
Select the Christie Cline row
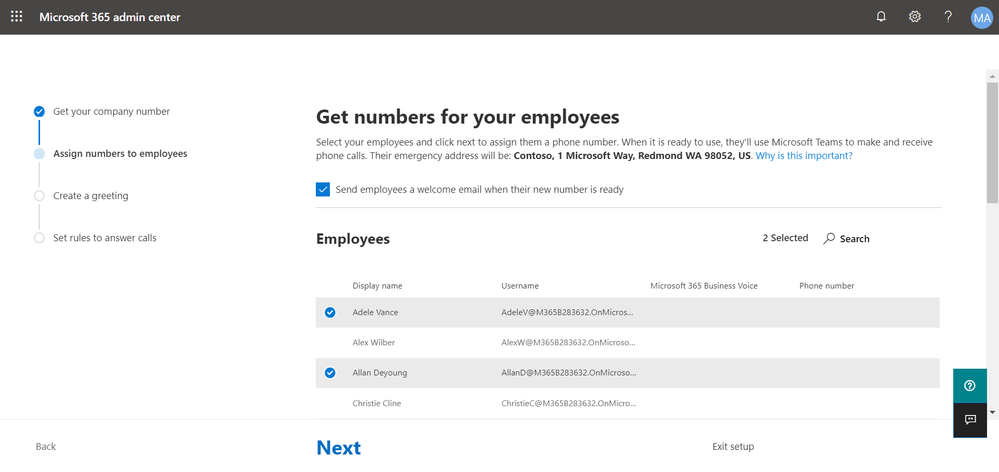[x=628, y=403]
